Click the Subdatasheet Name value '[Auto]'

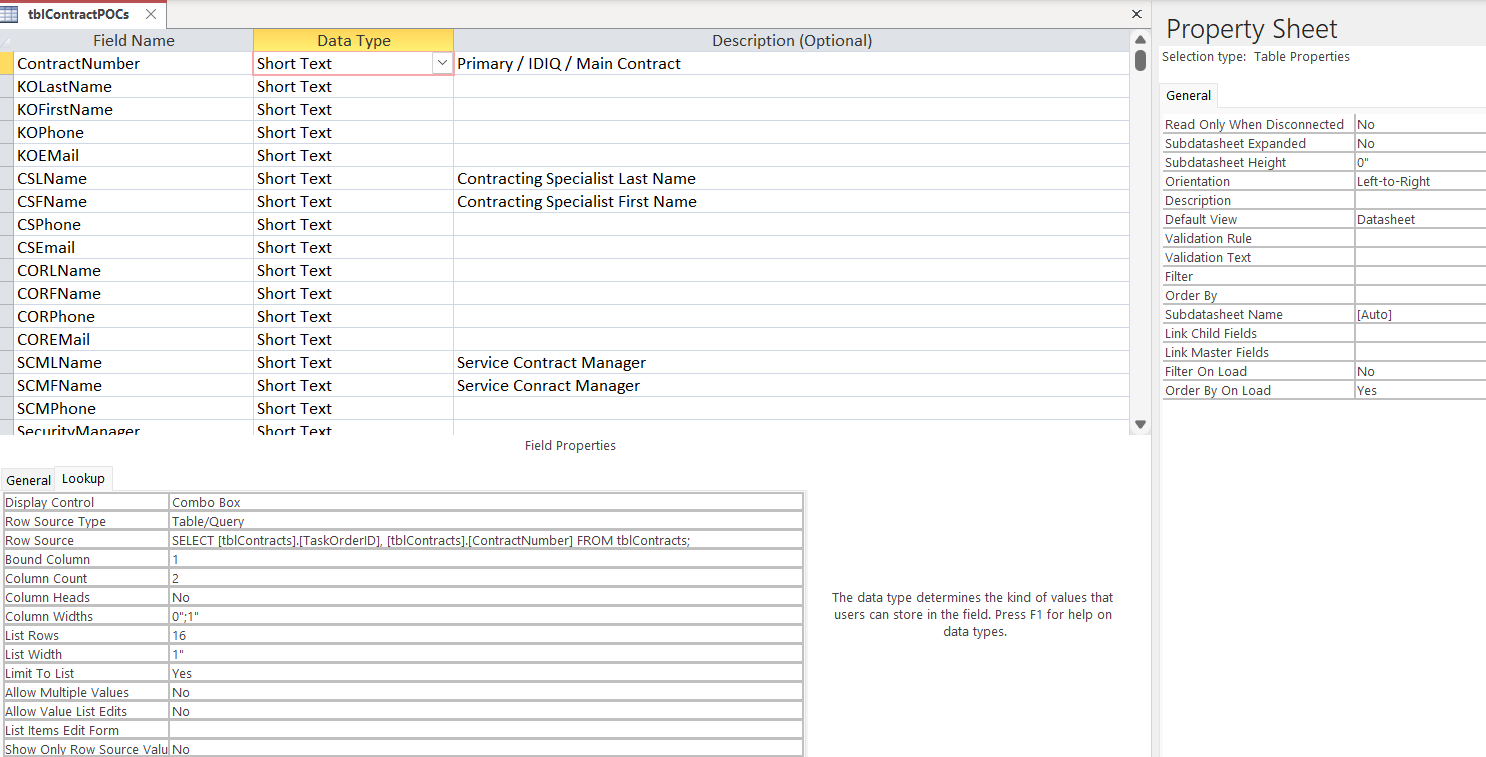tap(1420, 315)
